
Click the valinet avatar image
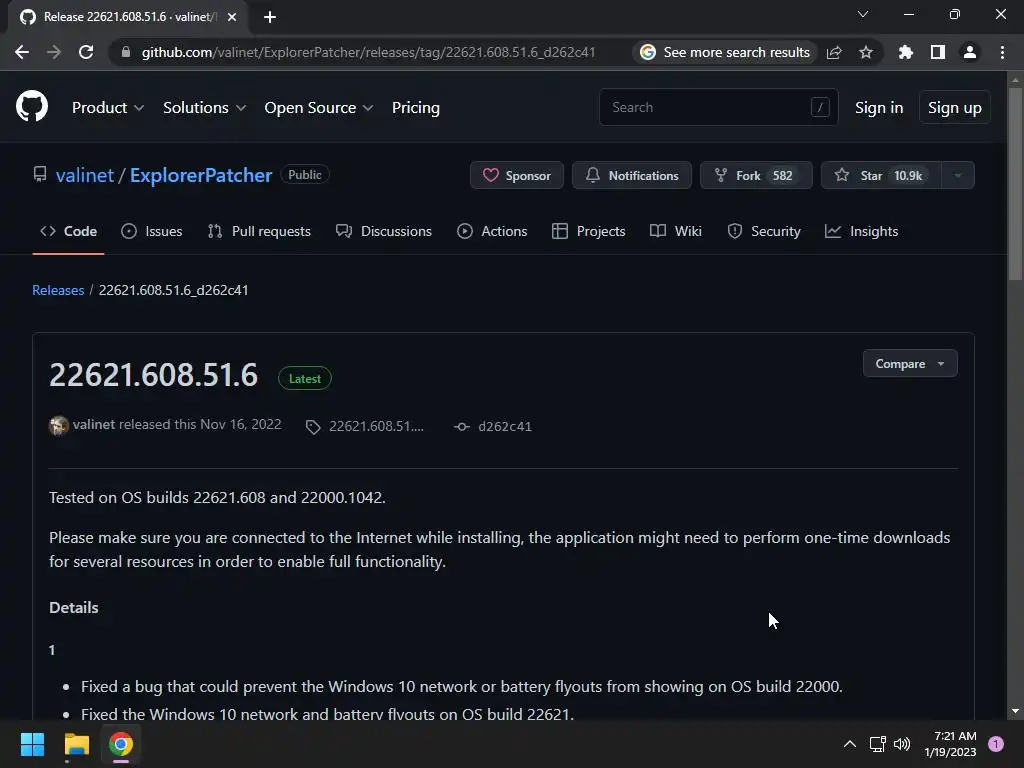[x=59, y=426]
